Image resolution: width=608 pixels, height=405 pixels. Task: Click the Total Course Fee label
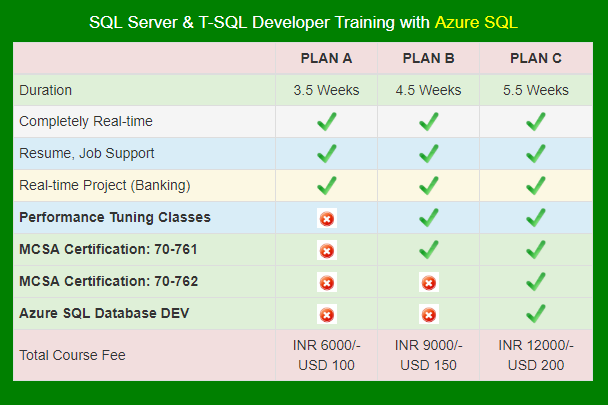[72, 355]
